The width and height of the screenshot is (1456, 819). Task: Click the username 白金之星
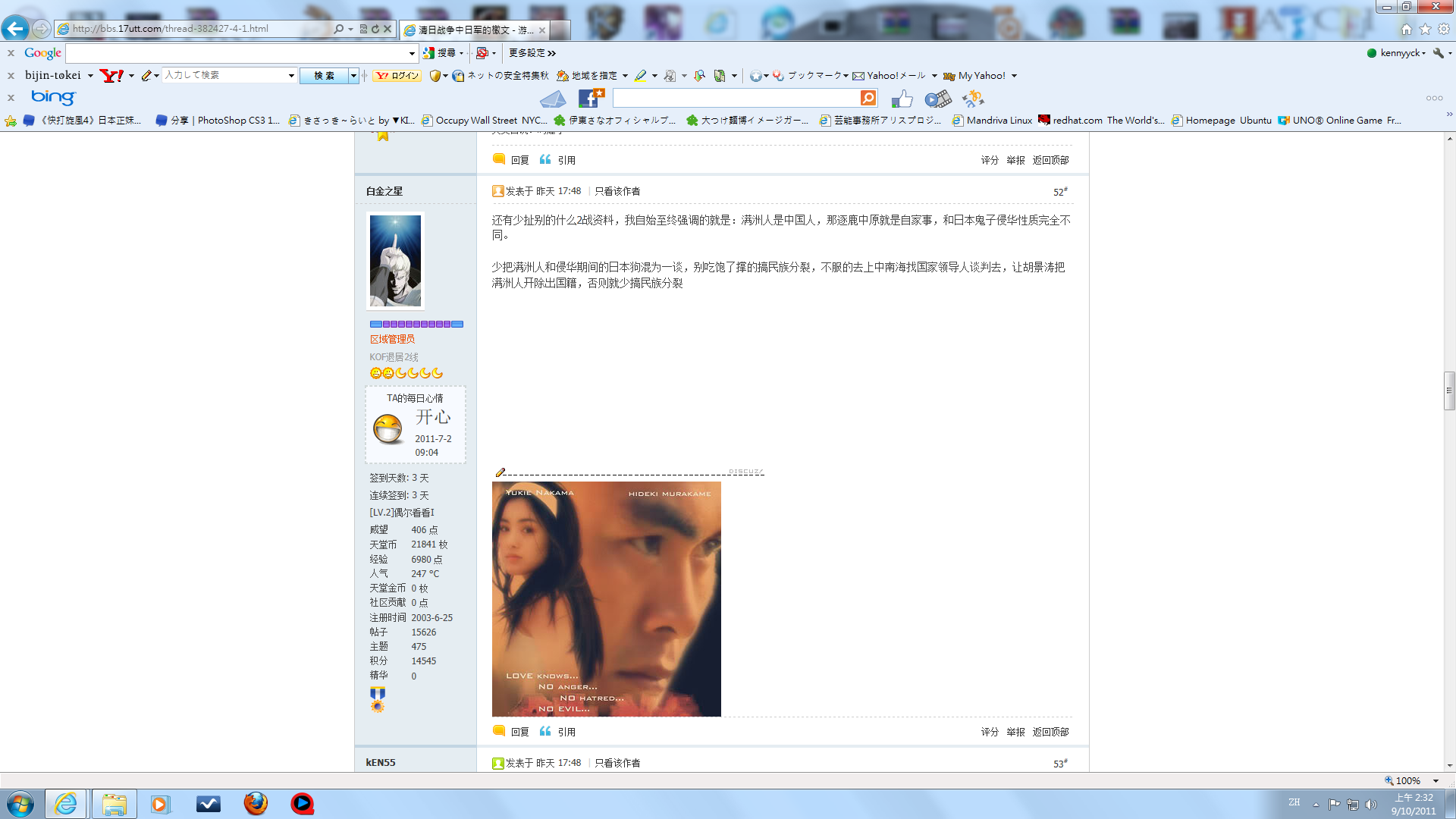[x=384, y=191]
